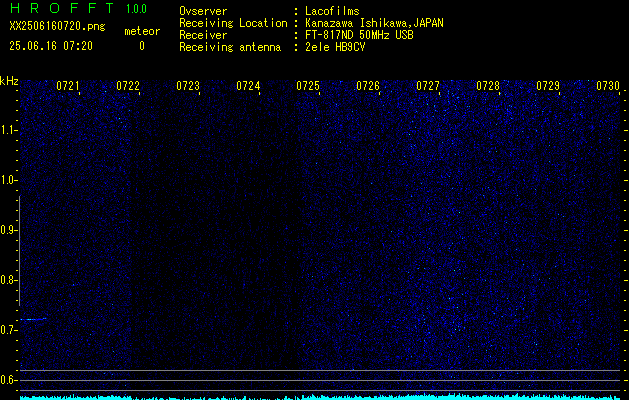This screenshot has width=629, height=400.
Task: Click the meteor count 0
Action: click(x=142, y=46)
